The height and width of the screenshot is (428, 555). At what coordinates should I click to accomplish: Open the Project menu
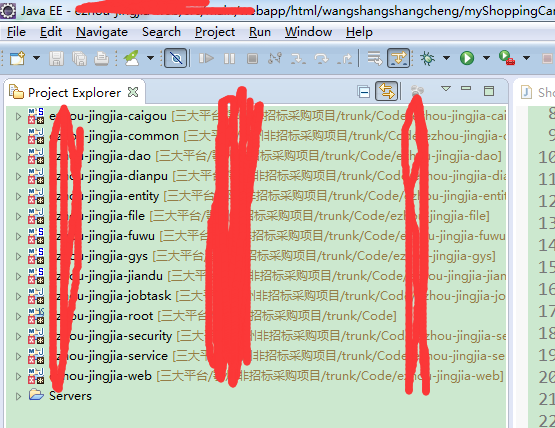(215, 32)
